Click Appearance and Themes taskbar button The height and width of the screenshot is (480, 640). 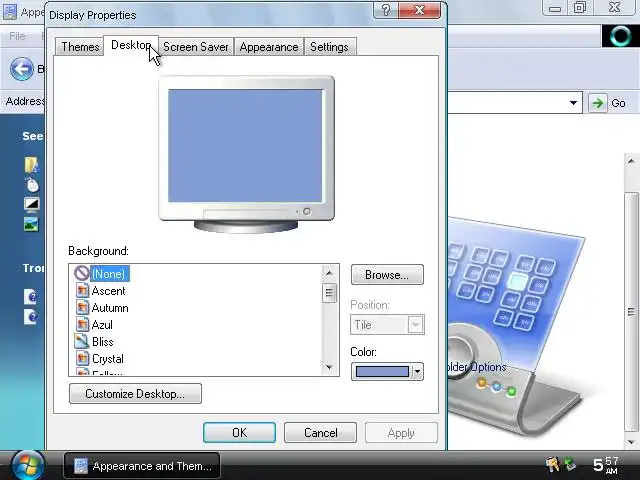(142, 466)
